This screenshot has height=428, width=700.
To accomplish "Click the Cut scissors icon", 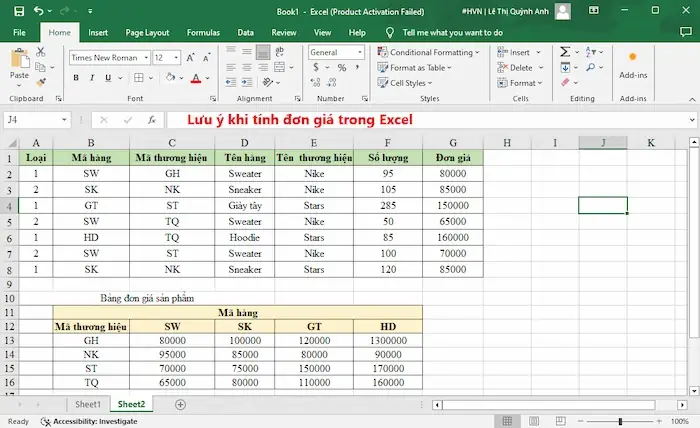I will pyautogui.click(x=41, y=52).
